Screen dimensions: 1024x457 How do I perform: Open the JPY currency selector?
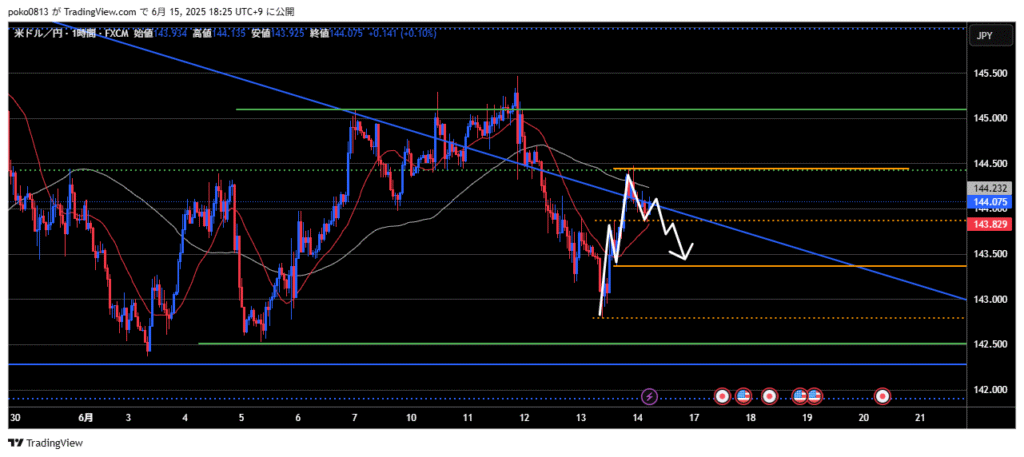coord(983,36)
